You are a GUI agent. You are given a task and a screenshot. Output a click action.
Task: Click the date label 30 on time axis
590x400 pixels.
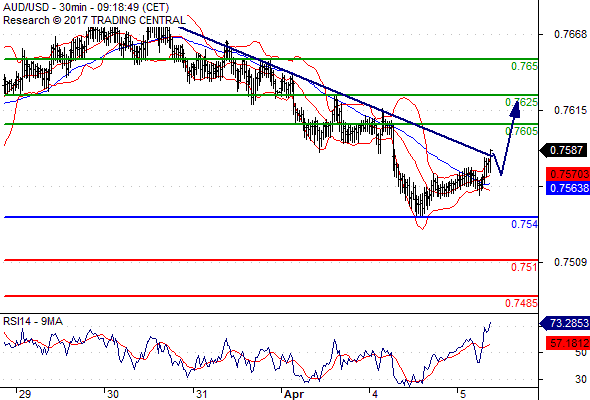[x=113, y=394]
